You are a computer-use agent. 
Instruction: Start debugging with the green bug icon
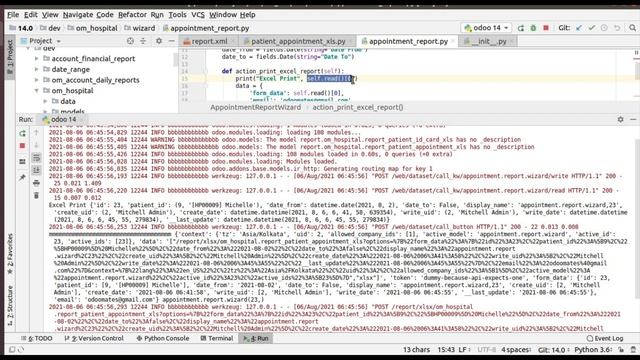(533, 28)
